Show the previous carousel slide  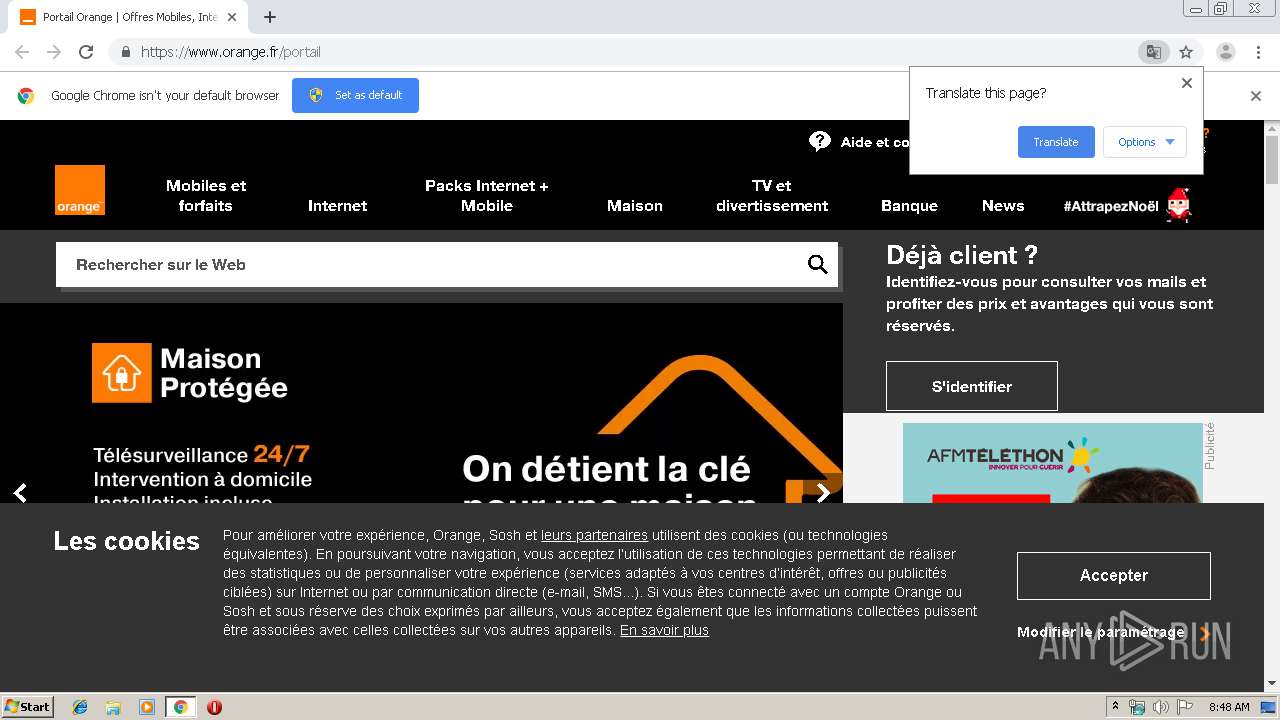20,492
